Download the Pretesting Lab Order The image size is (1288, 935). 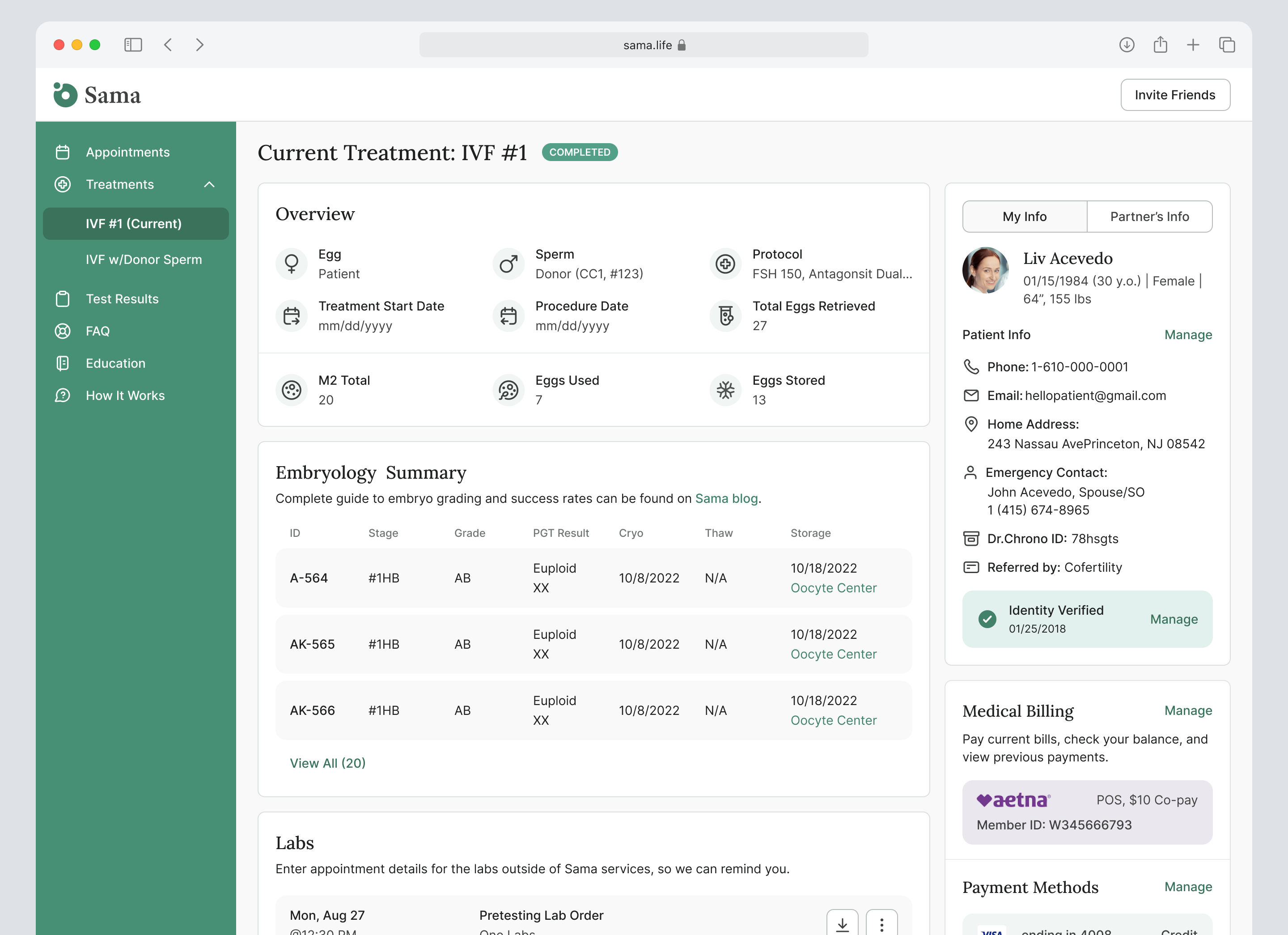coord(842,924)
